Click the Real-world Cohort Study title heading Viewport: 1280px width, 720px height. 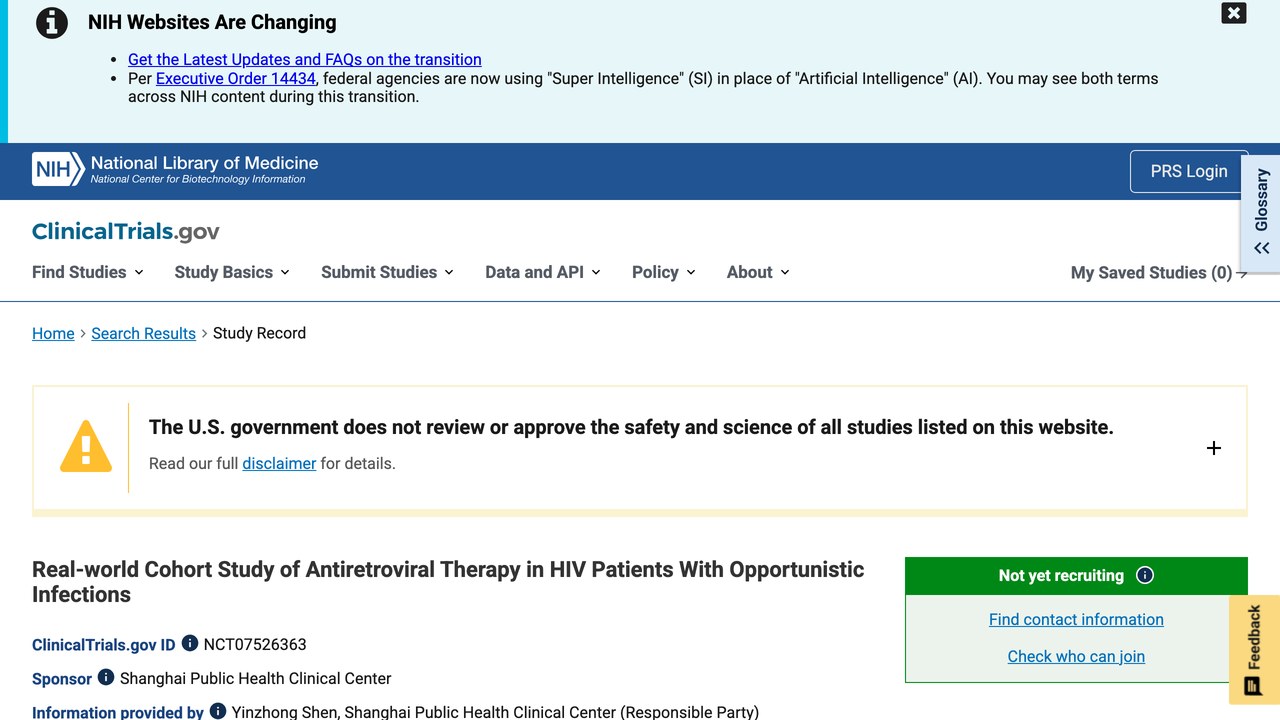point(448,582)
